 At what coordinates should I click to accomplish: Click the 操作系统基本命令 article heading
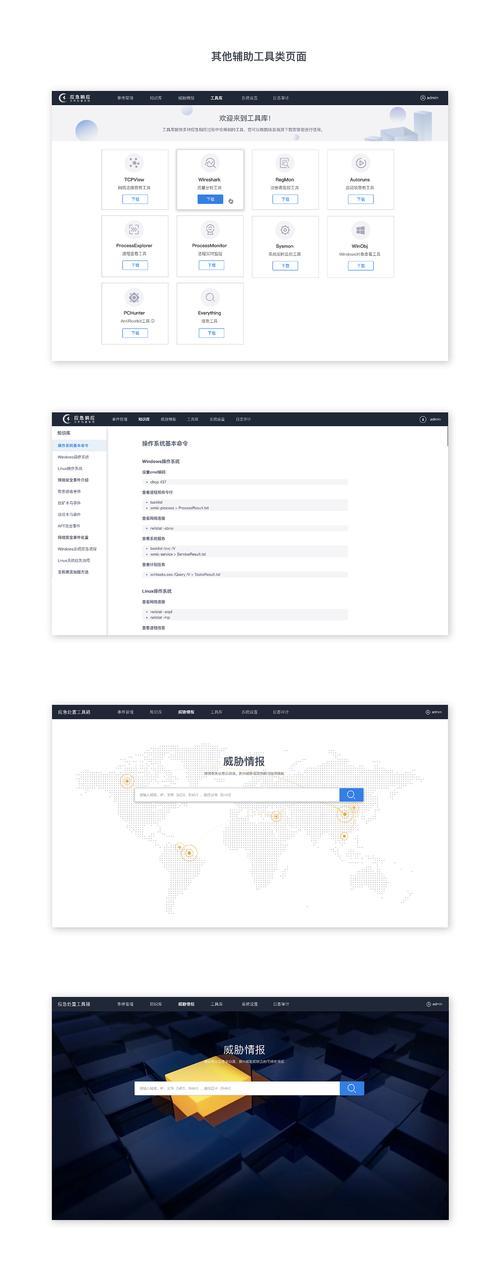pos(166,441)
